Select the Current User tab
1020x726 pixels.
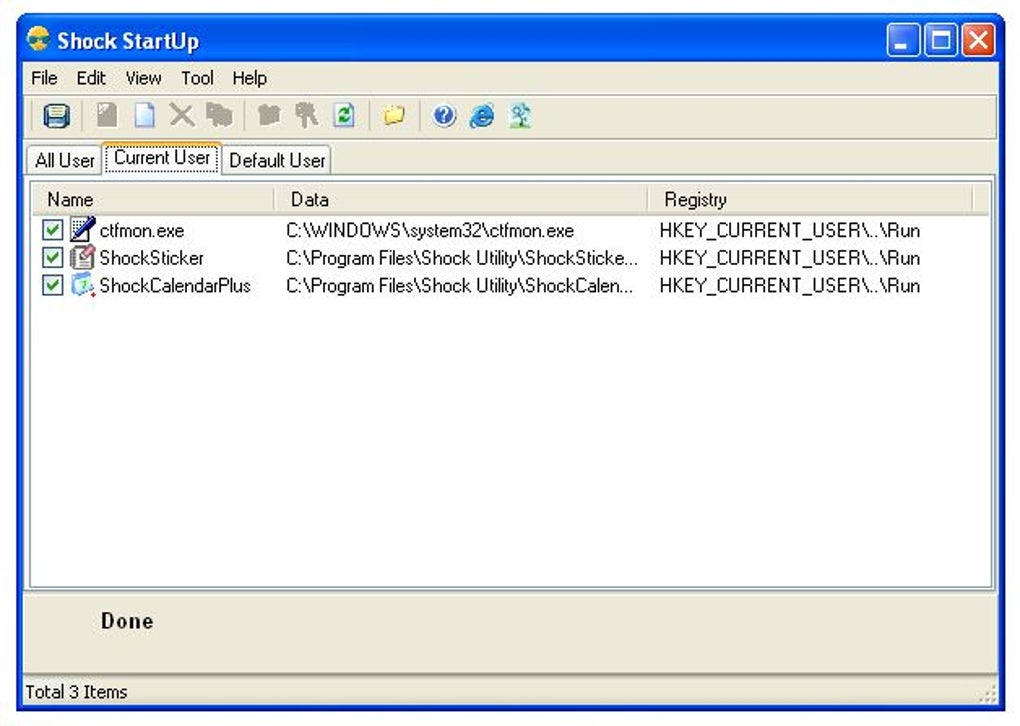(x=162, y=158)
